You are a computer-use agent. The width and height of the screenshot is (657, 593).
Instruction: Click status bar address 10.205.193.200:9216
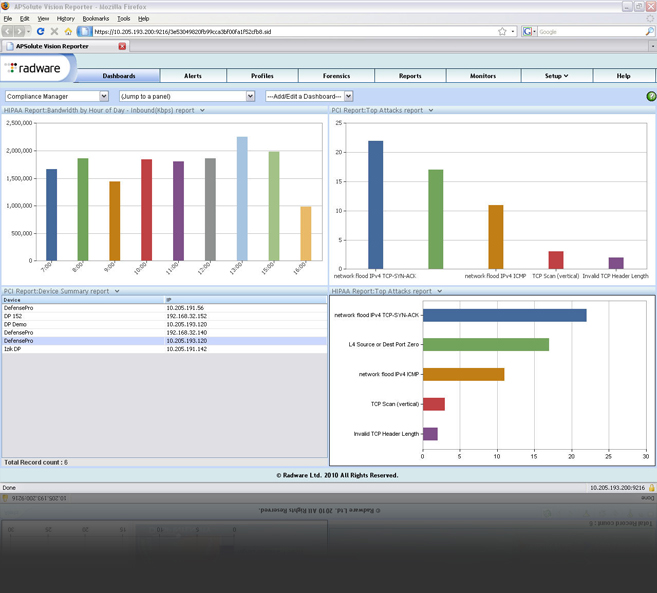coord(617,487)
